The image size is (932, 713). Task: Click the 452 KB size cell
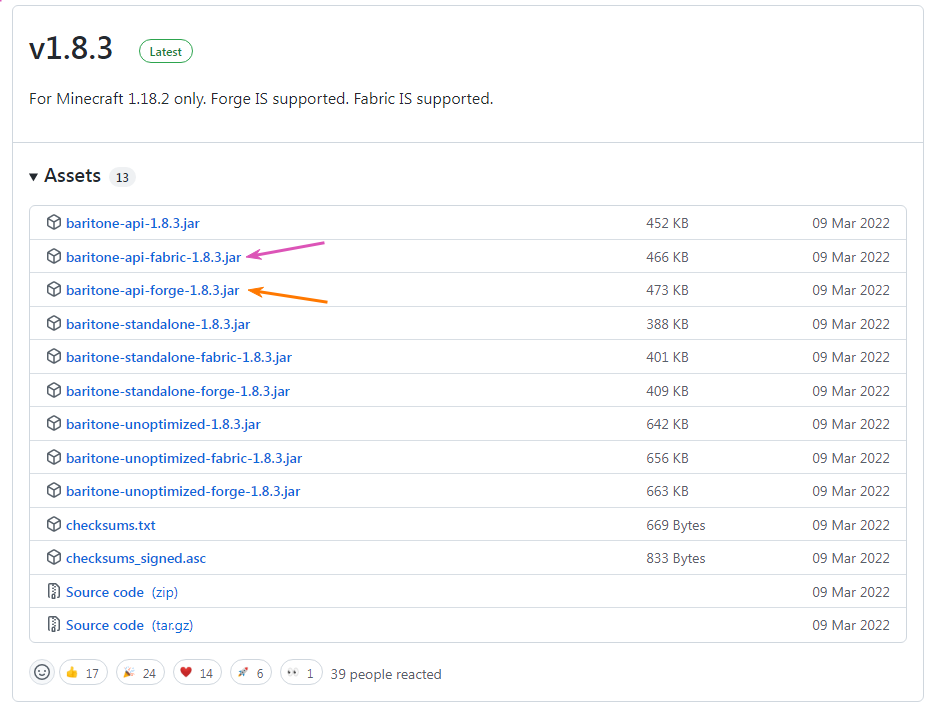tap(667, 223)
